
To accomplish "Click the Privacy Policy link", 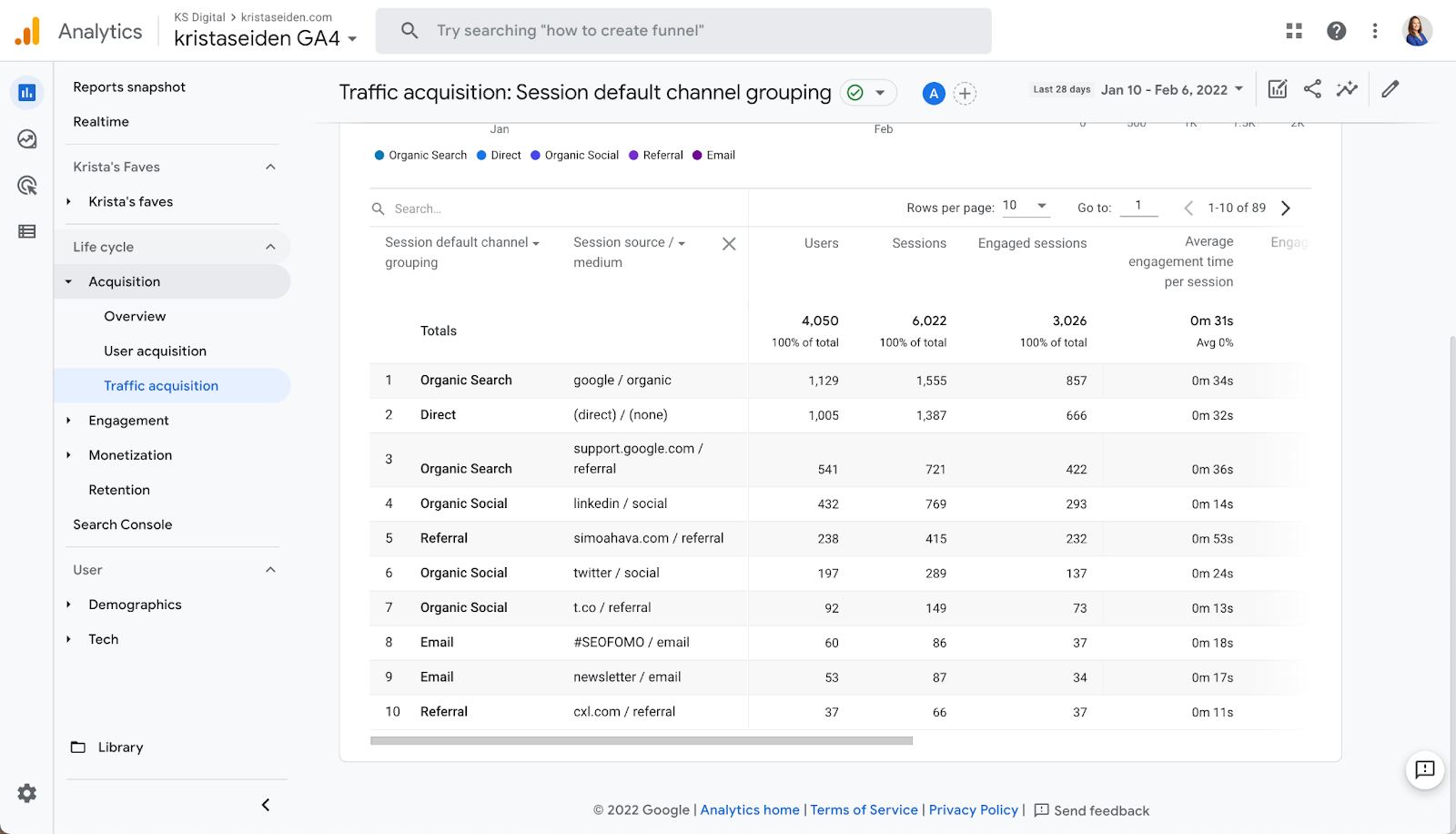I will 973,810.
